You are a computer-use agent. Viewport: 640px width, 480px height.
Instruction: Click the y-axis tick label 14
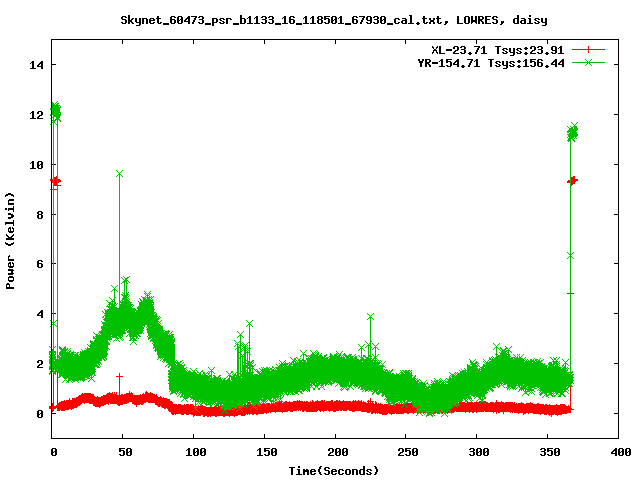tap(36, 65)
